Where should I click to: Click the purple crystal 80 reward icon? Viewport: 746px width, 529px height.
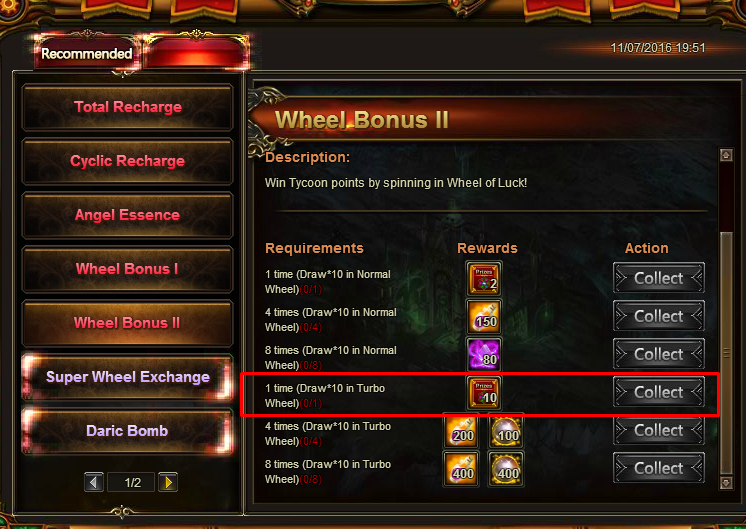pyautogui.click(x=484, y=354)
